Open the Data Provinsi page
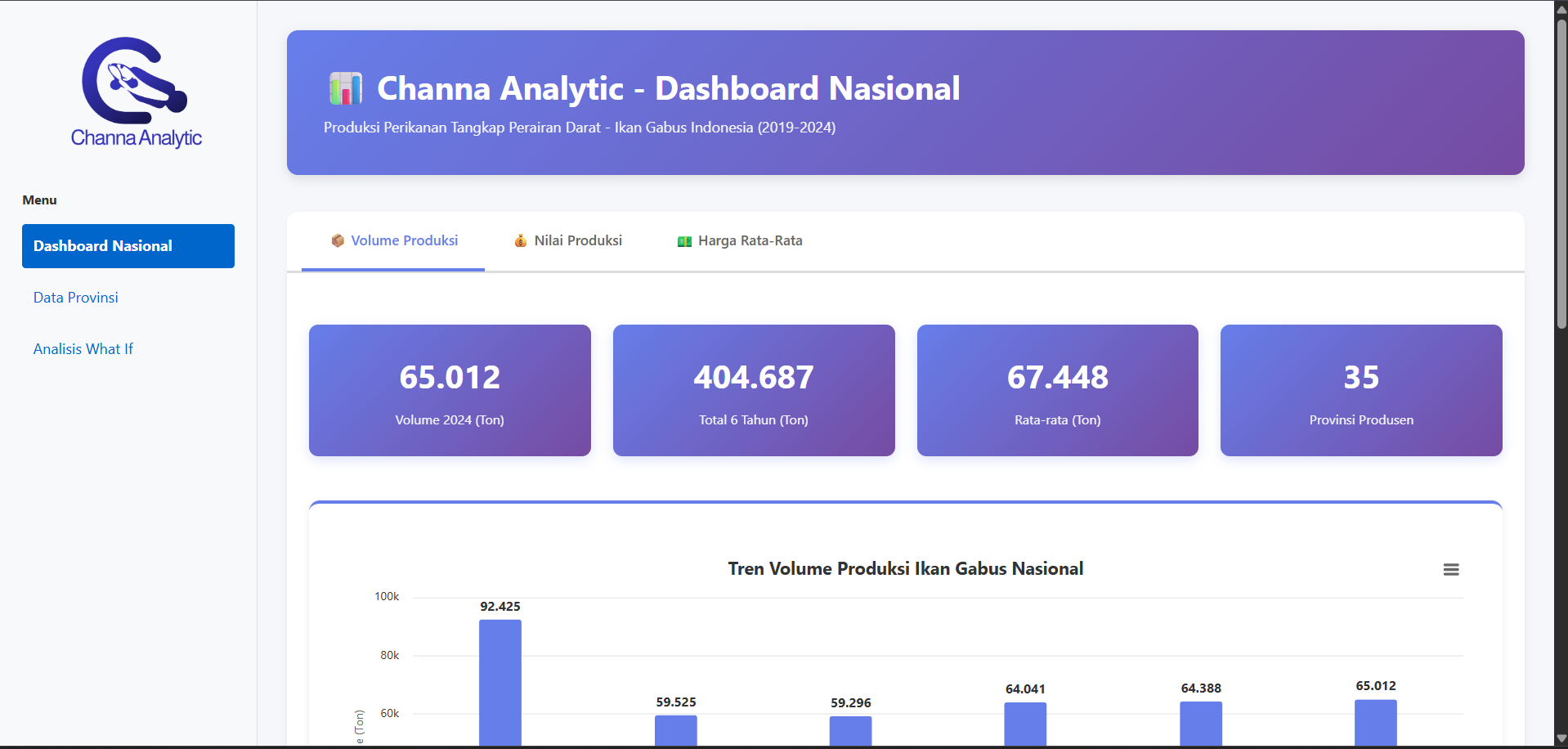The image size is (1568, 749). 75,297
